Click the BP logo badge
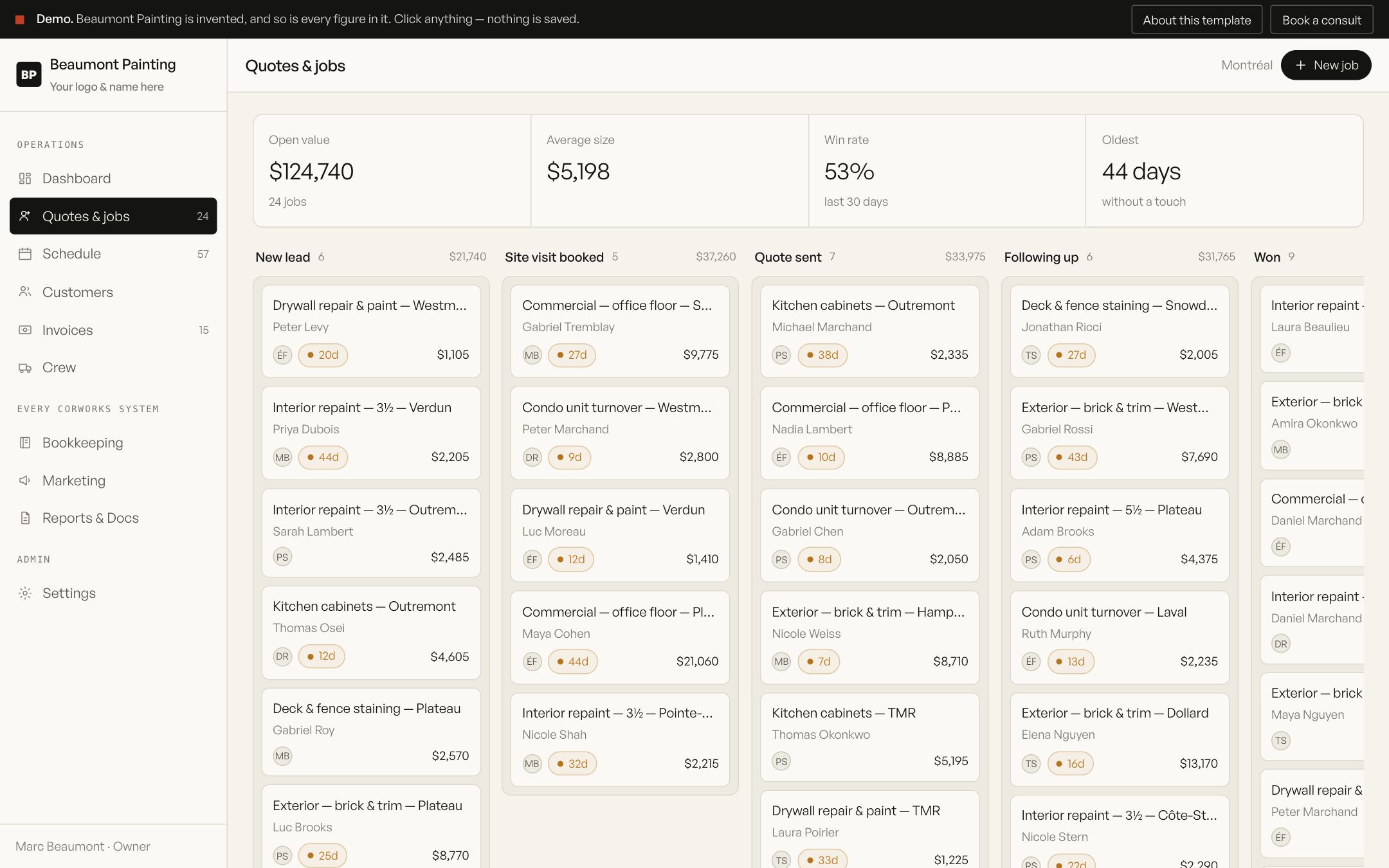 [29, 74]
